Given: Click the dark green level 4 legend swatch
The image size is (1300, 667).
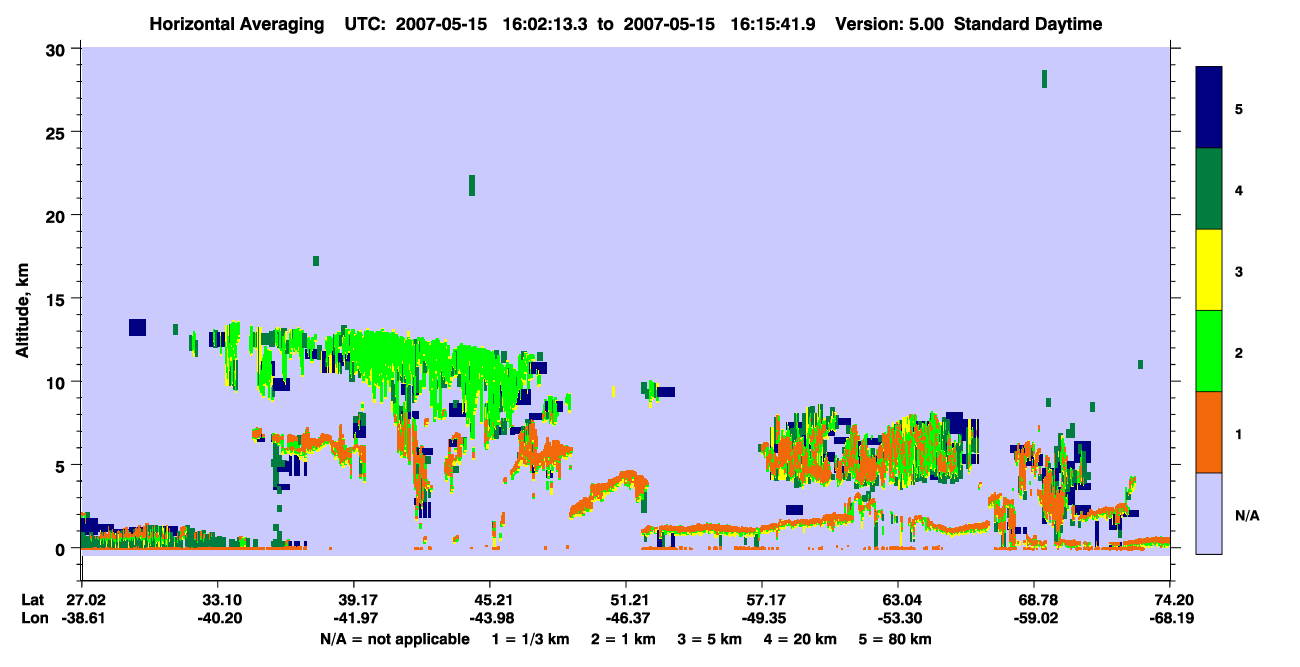Looking at the screenshot, I should (x=1209, y=189).
